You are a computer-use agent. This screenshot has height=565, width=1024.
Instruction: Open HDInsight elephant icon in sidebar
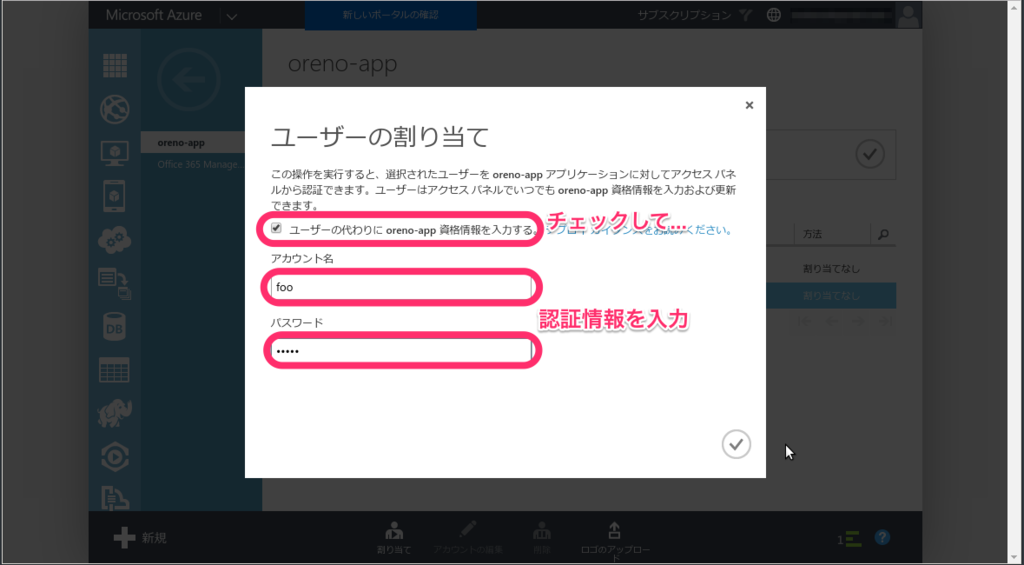[x=115, y=413]
